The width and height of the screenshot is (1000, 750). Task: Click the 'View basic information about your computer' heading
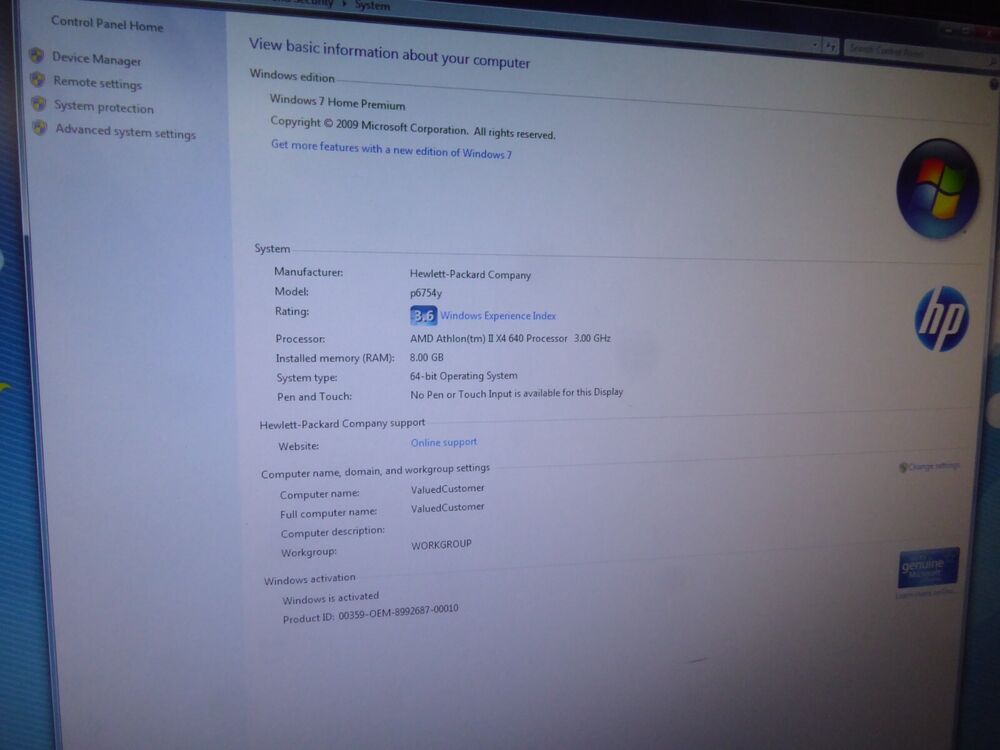tap(389, 54)
